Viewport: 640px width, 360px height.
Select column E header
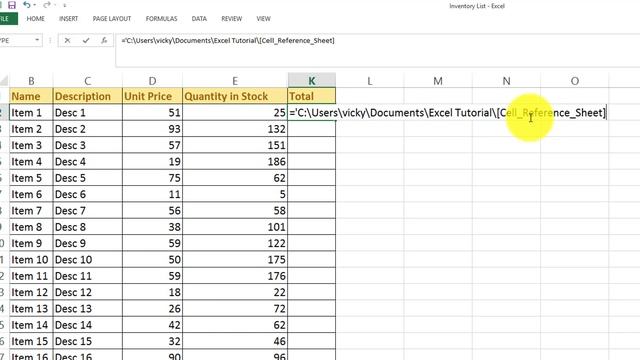[x=235, y=81]
